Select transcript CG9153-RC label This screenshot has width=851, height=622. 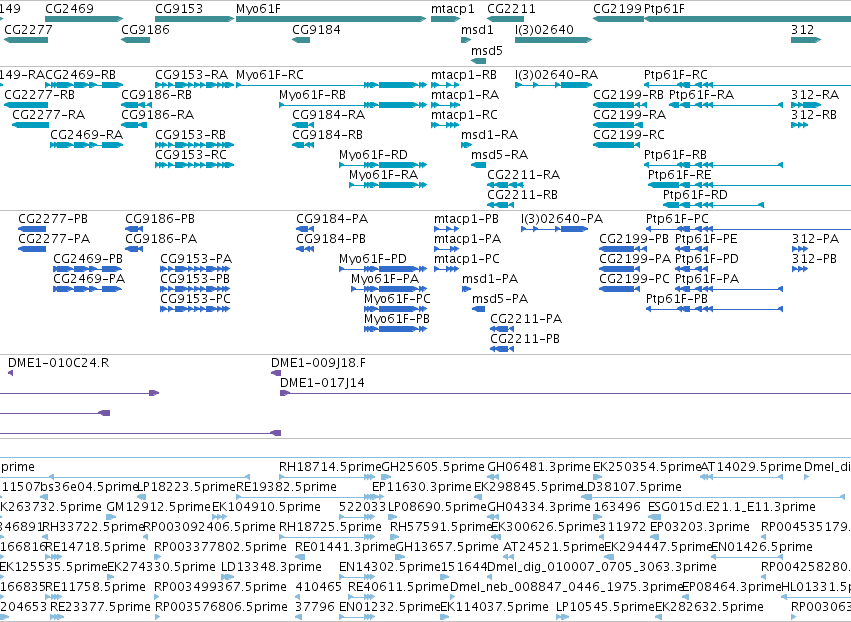(x=190, y=155)
